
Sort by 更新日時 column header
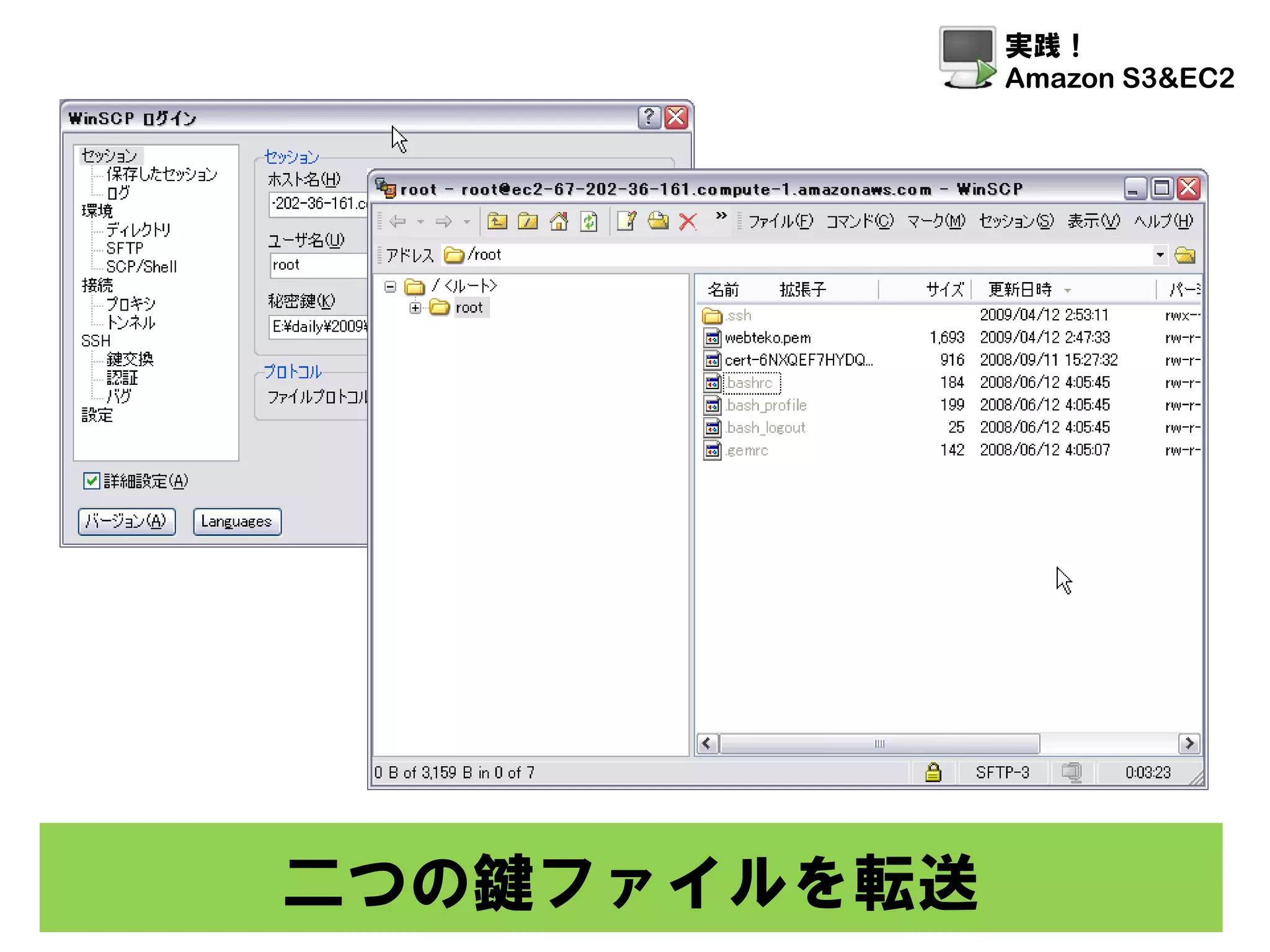click(1020, 289)
